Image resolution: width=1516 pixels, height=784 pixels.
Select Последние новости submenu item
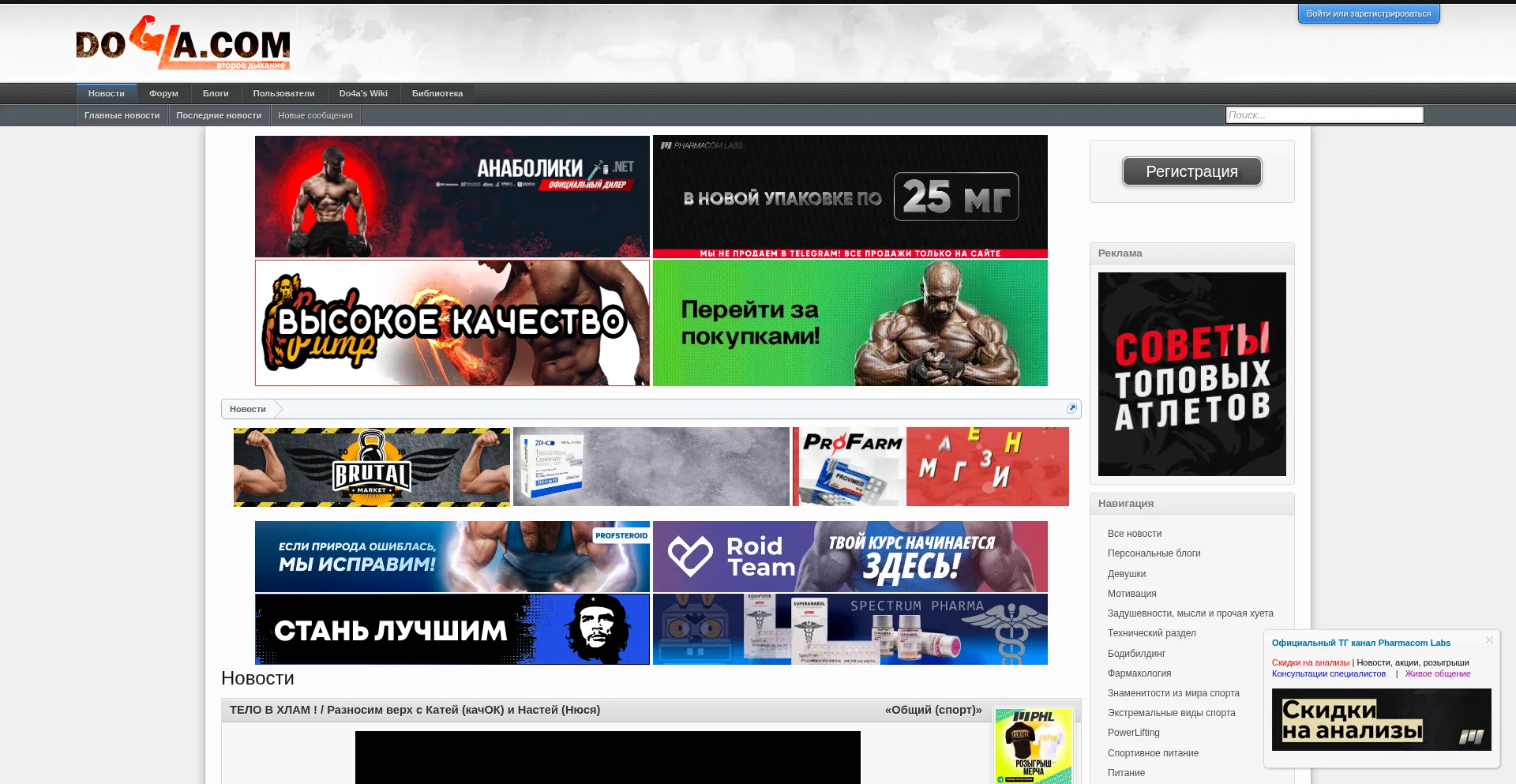[x=219, y=115]
